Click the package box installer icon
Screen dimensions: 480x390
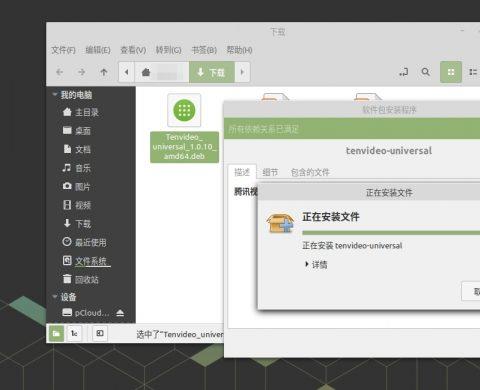(x=280, y=223)
